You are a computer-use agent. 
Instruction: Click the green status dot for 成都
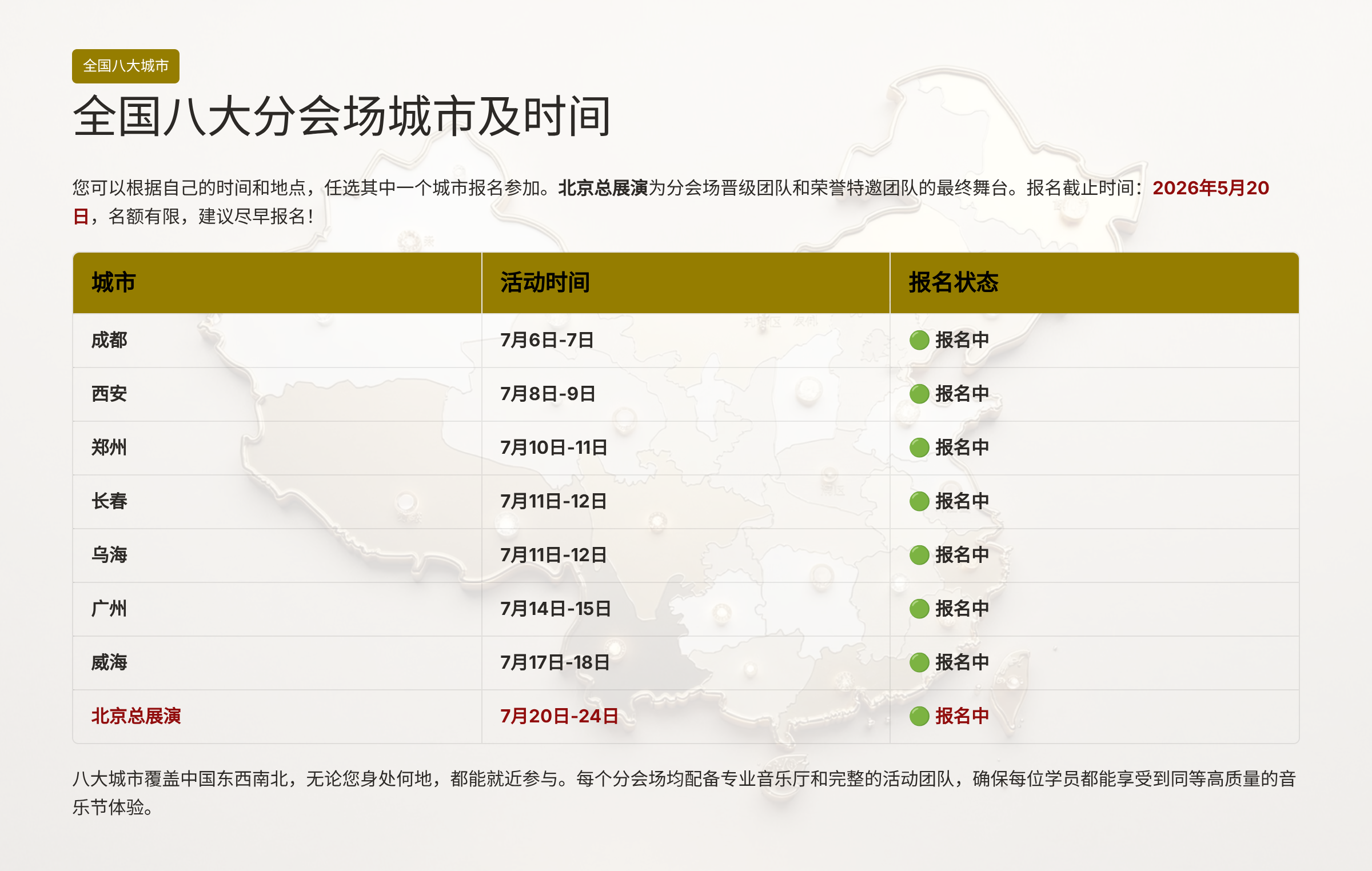(x=919, y=340)
